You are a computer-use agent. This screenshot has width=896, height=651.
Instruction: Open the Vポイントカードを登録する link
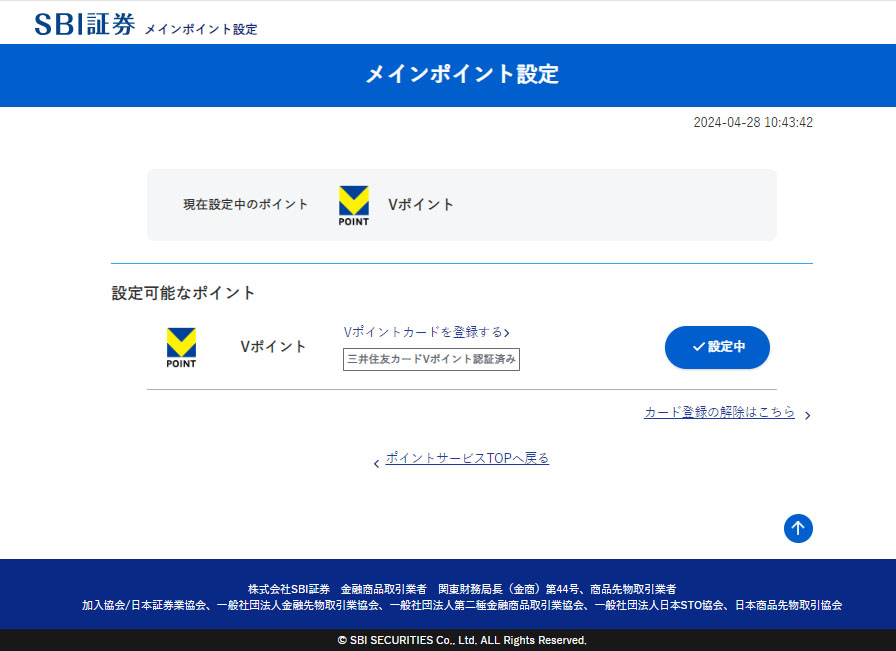(x=423, y=332)
